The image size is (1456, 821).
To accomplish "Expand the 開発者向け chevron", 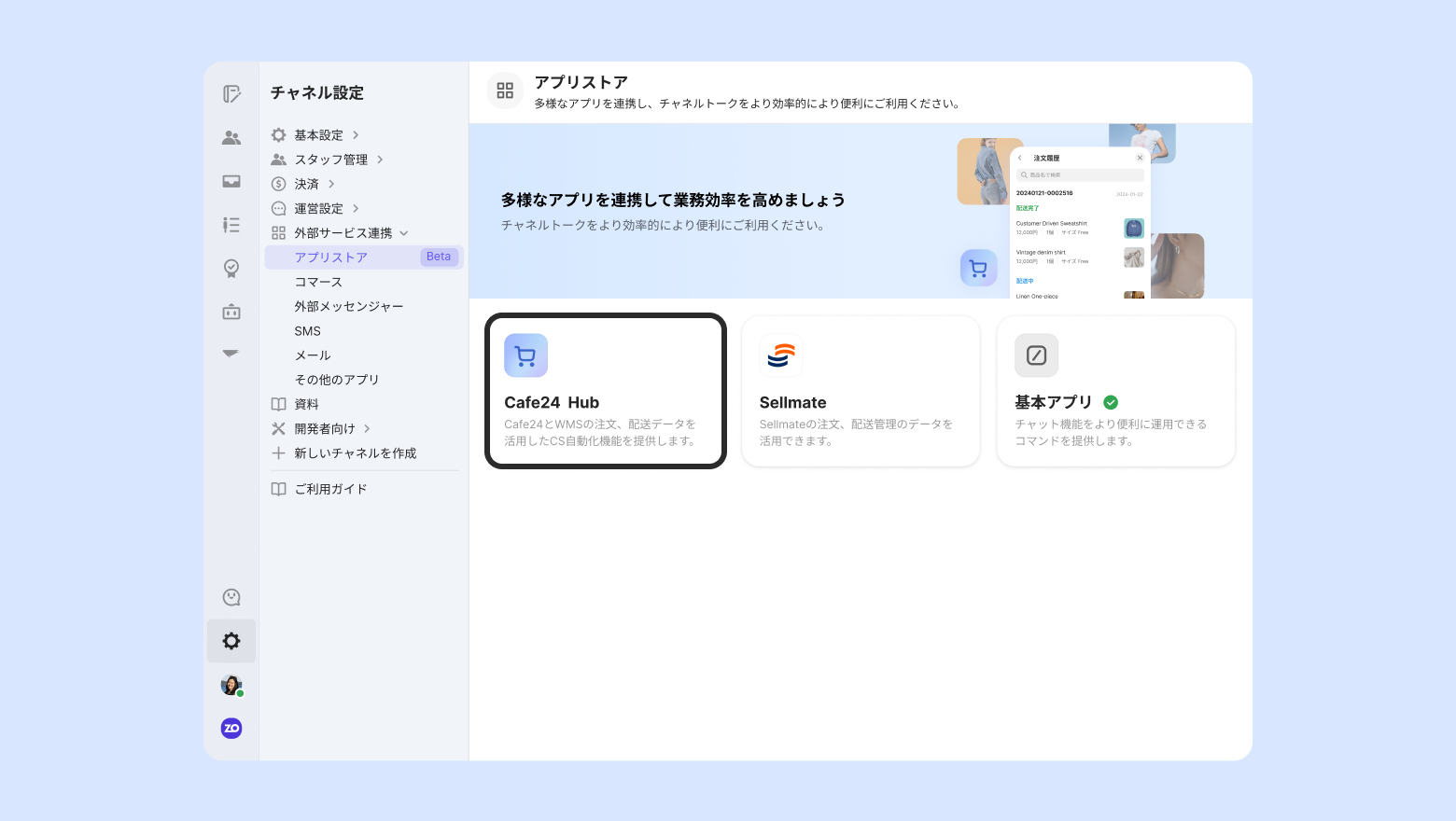I will [367, 428].
